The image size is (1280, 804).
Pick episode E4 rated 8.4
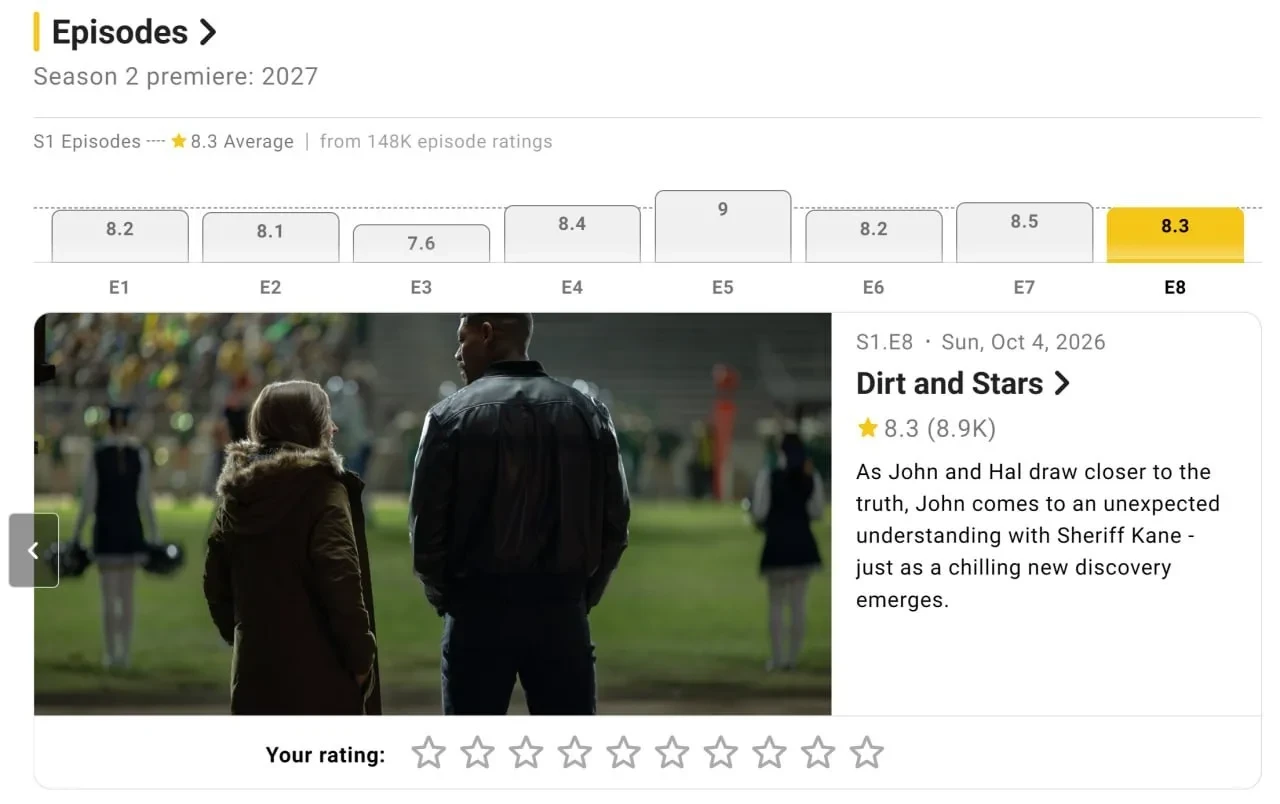[572, 234]
